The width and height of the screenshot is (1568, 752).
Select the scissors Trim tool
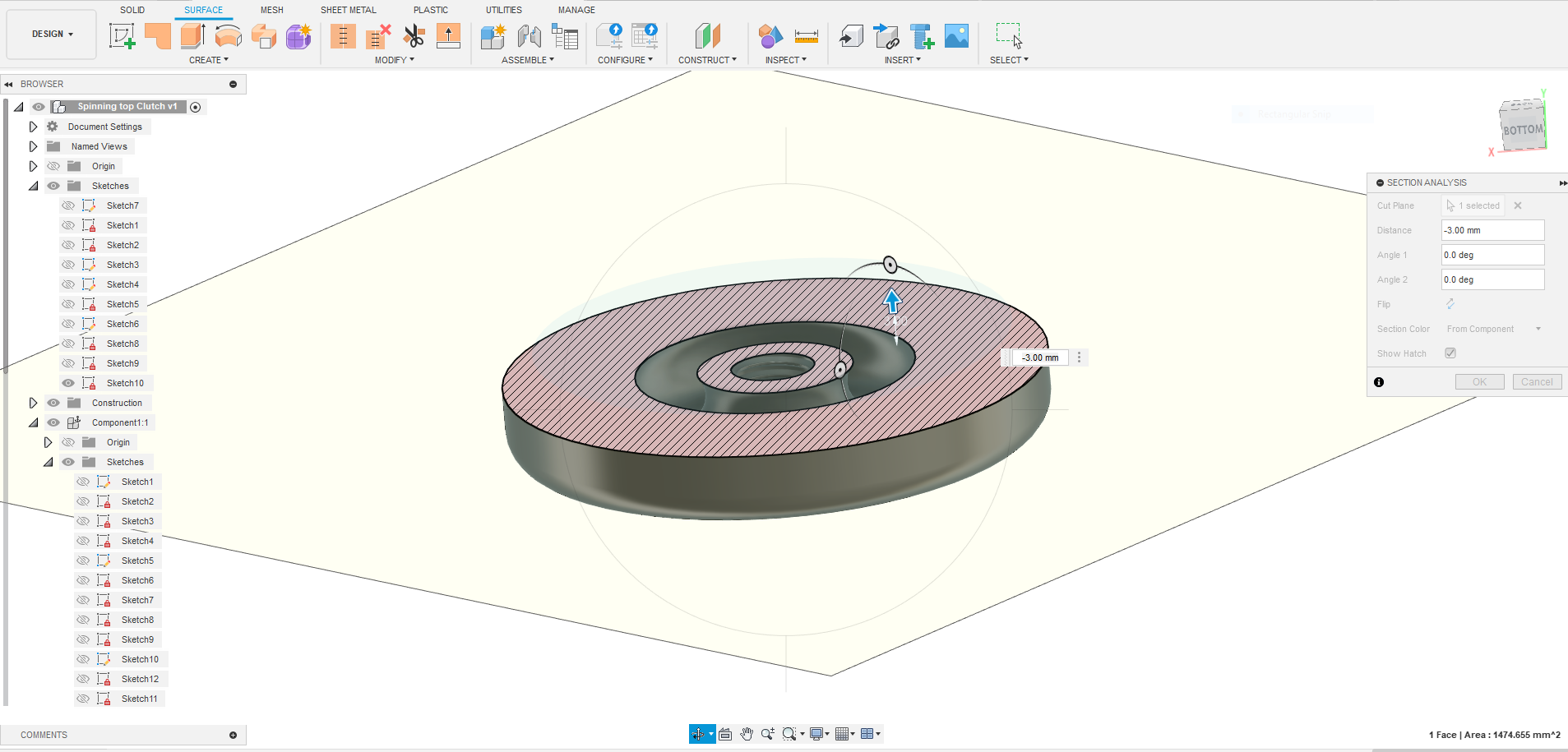(x=414, y=36)
